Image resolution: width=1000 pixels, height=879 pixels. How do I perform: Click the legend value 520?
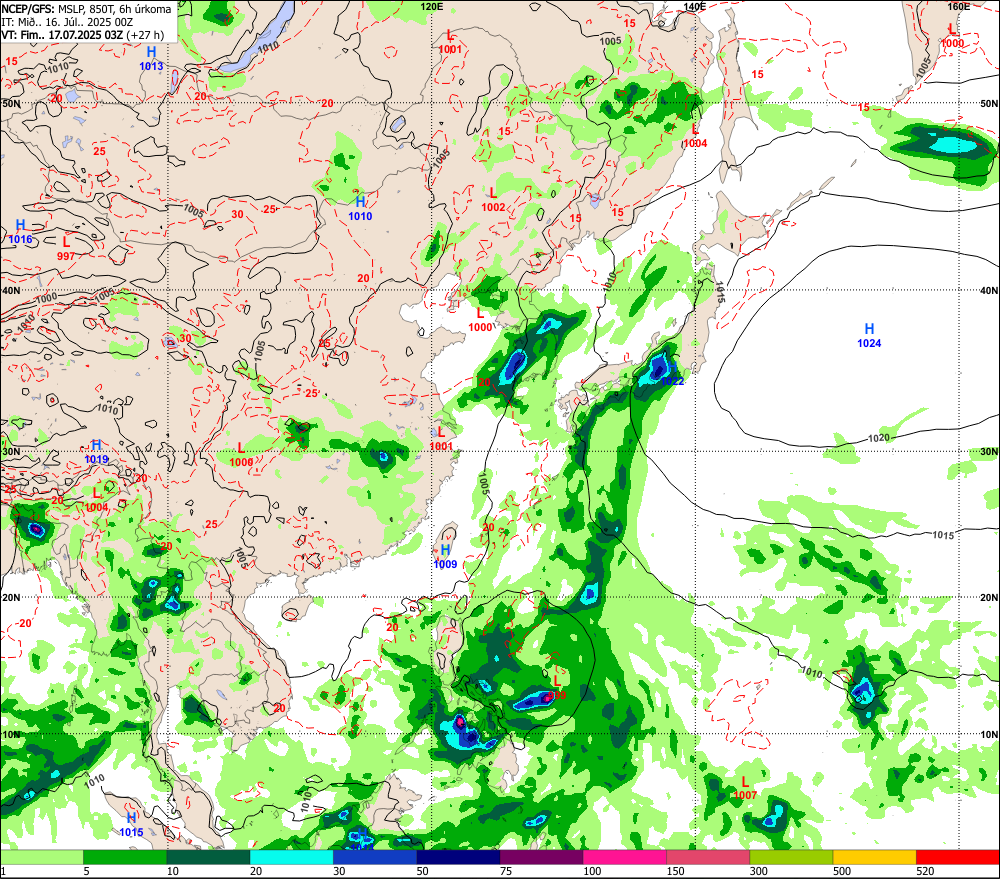(x=925, y=871)
